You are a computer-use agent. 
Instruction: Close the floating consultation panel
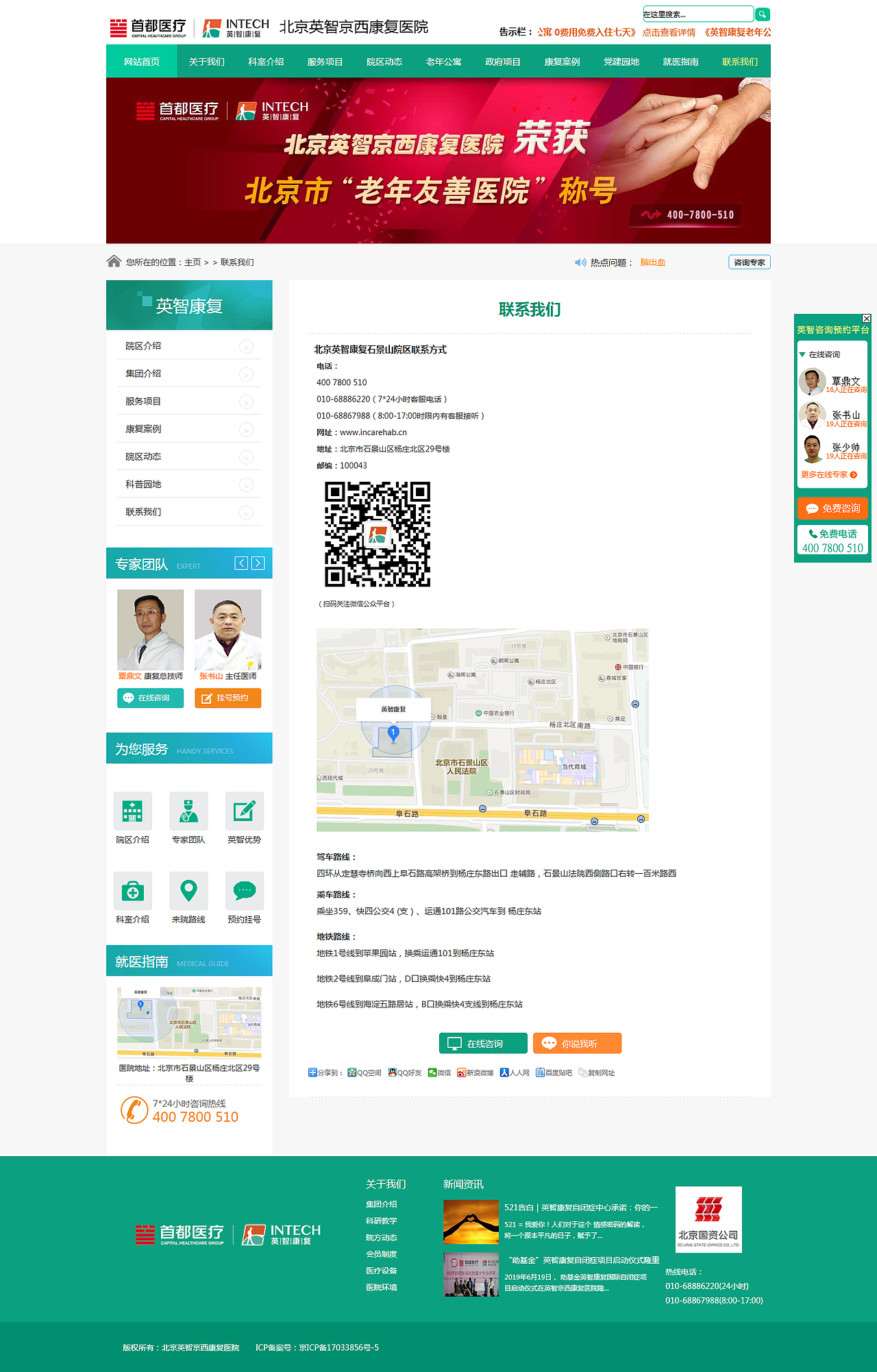(x=866, y=319)
